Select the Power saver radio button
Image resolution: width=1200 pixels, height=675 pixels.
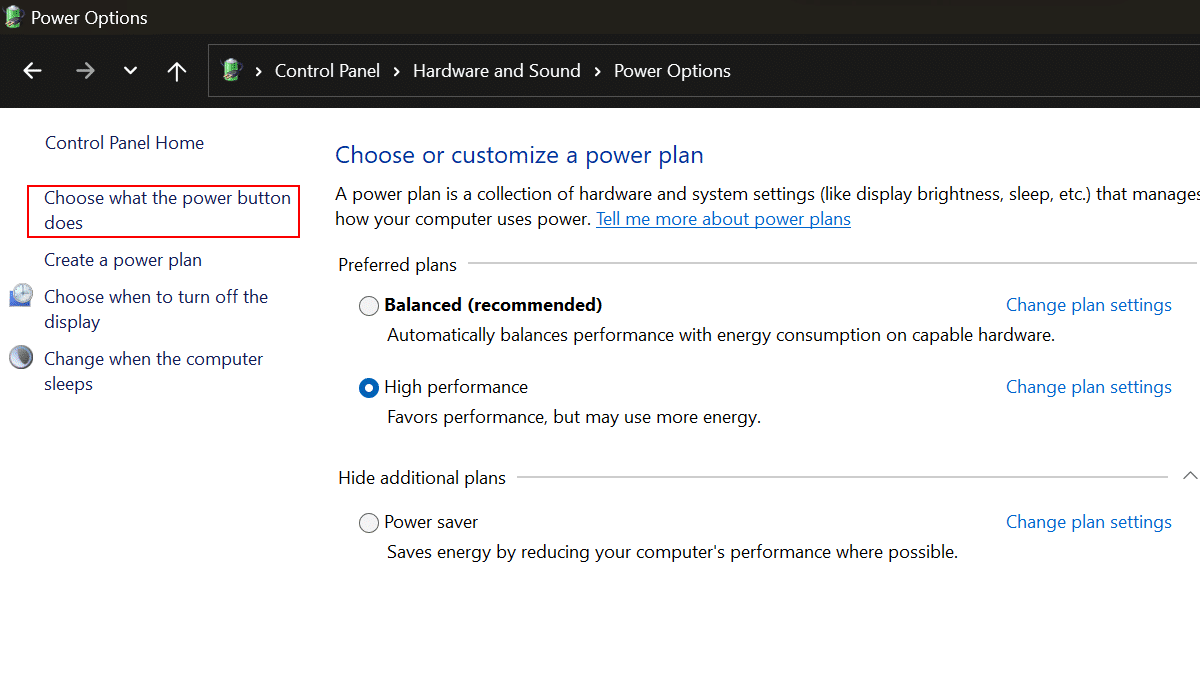(369, 523)
